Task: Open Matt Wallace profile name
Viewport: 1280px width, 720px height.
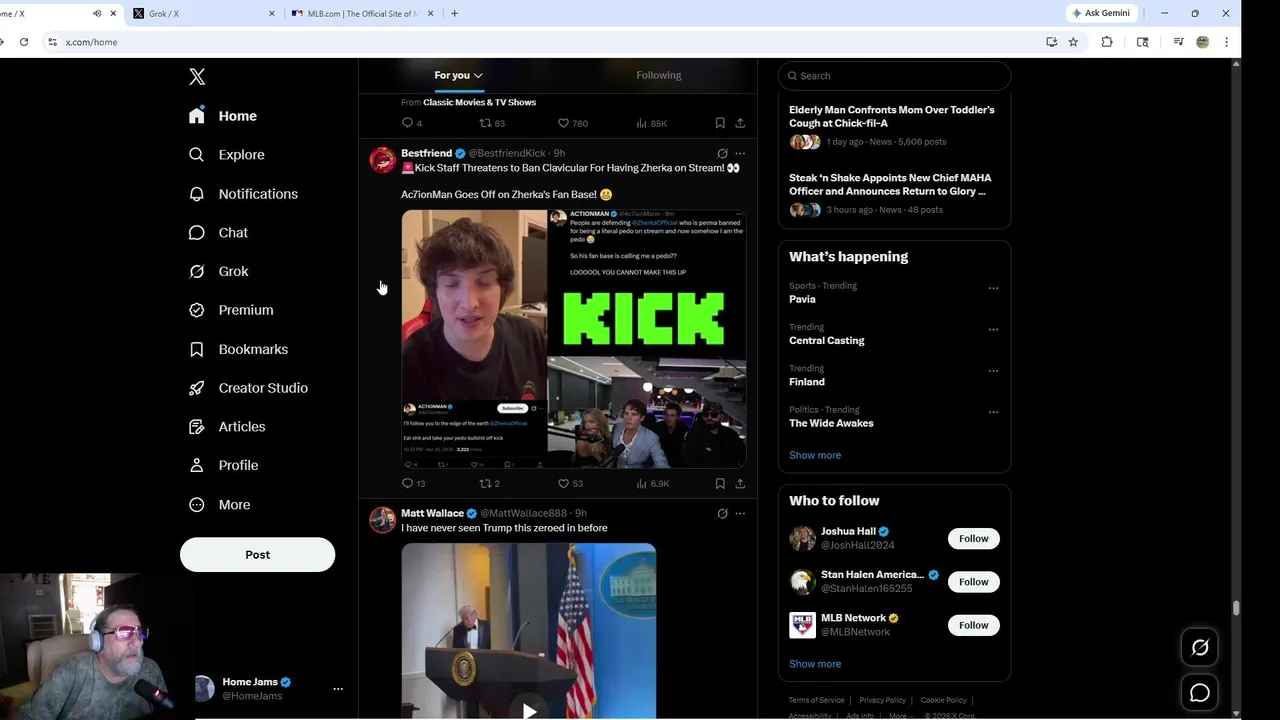Action: point(432,514)
